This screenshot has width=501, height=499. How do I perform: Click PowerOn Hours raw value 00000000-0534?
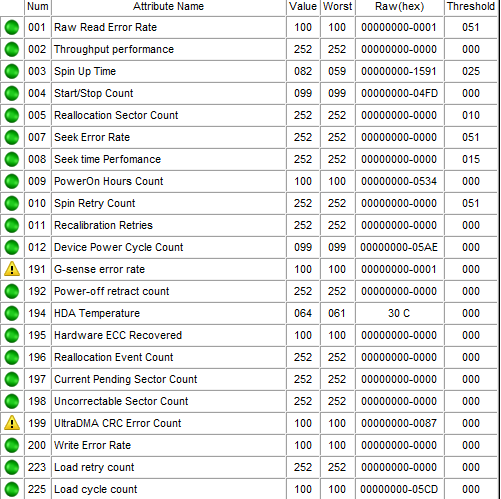[x=399, y=181]
